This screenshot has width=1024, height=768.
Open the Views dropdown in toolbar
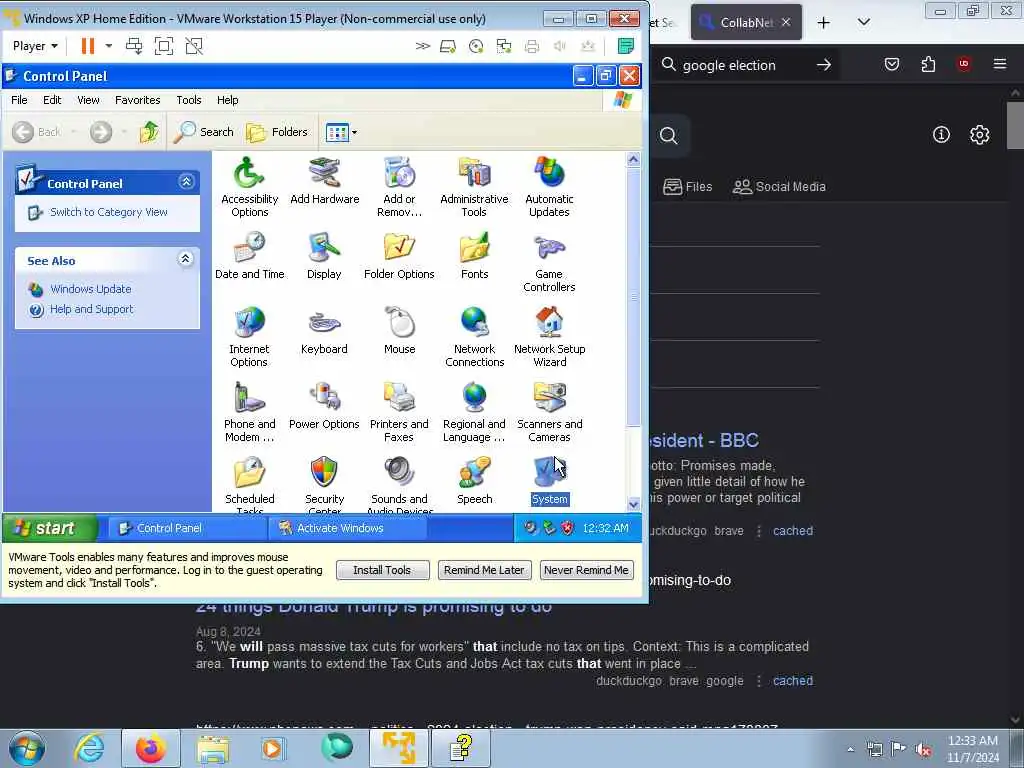tap(341, 132)
